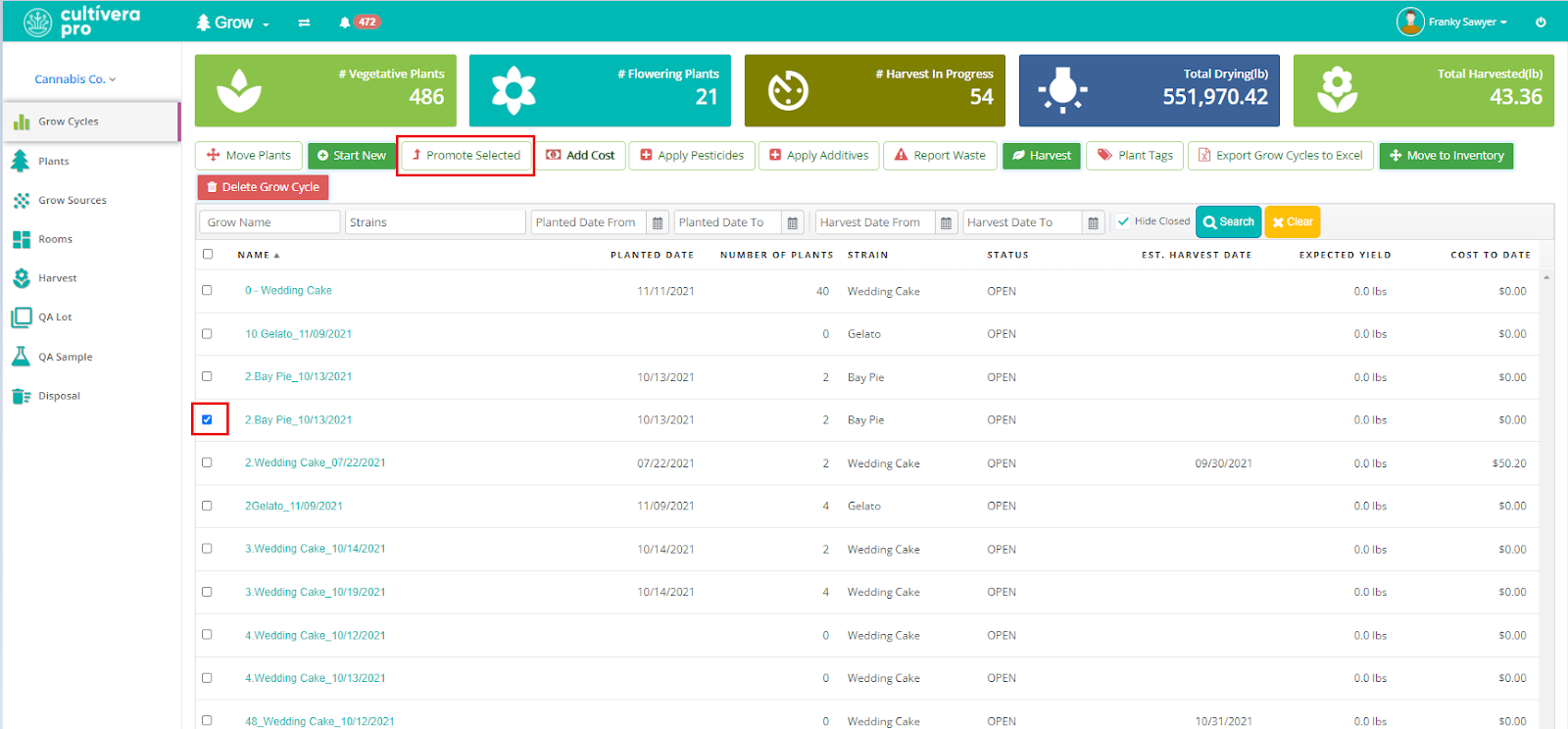Check the 3.Wedding Cake_10/19/2021 row checkbox

(x=207, y=592)
